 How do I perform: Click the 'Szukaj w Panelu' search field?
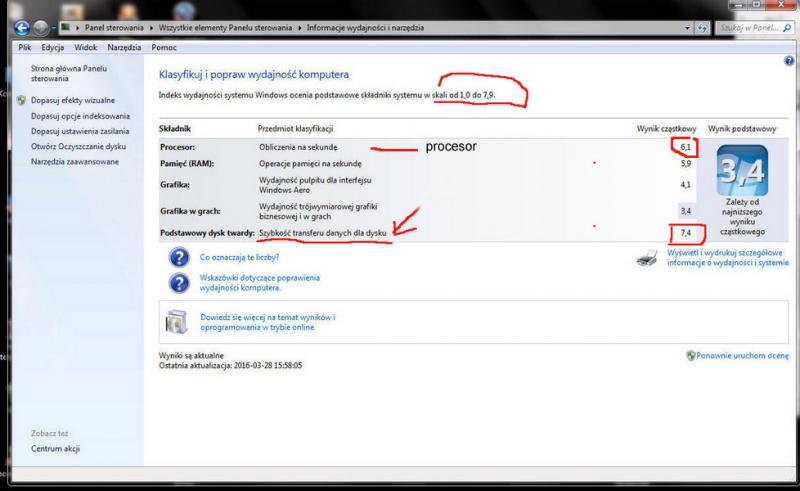pos(750,28)
